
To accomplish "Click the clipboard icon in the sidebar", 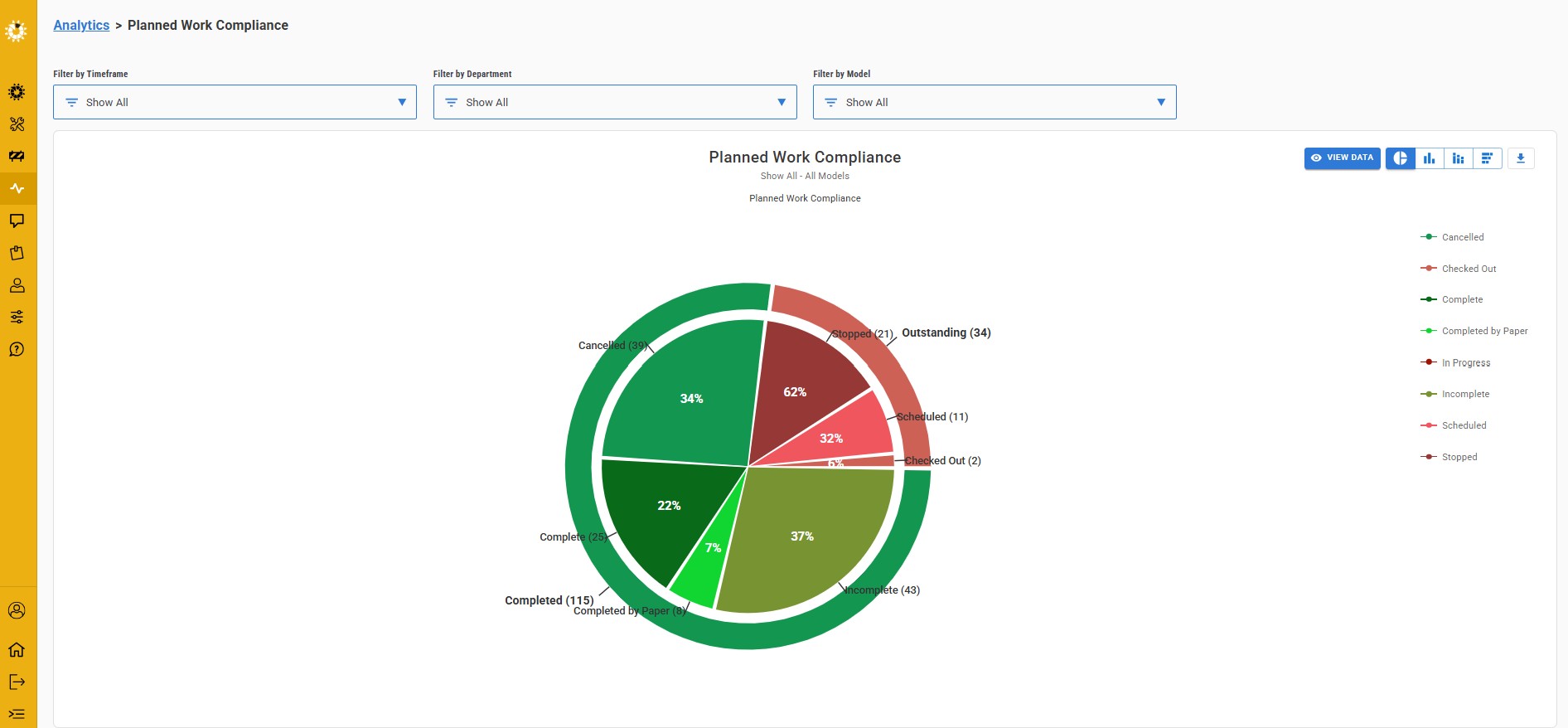I will tap(17, 253).
